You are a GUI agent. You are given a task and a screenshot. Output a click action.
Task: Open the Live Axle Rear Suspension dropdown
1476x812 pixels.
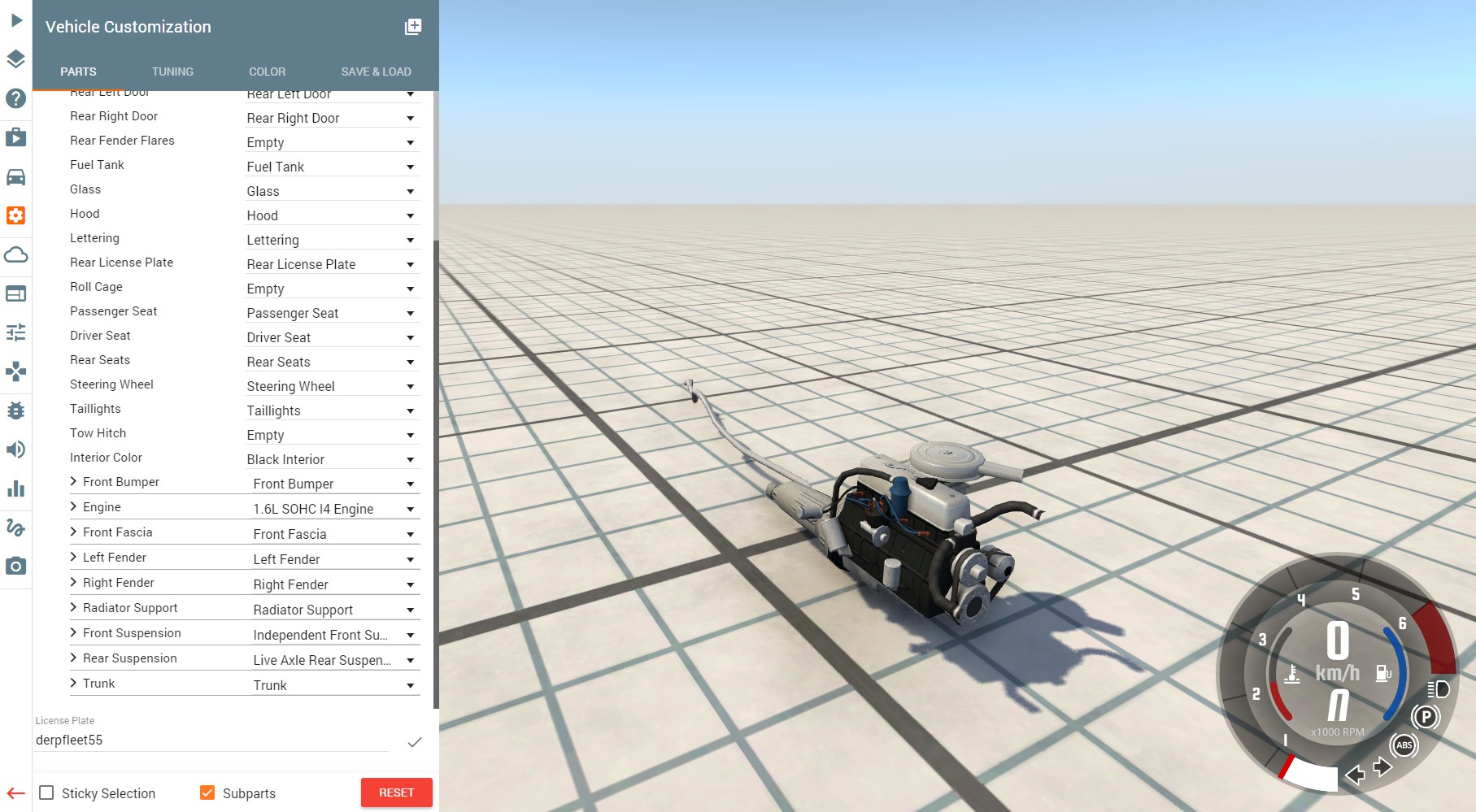(335, 660)
